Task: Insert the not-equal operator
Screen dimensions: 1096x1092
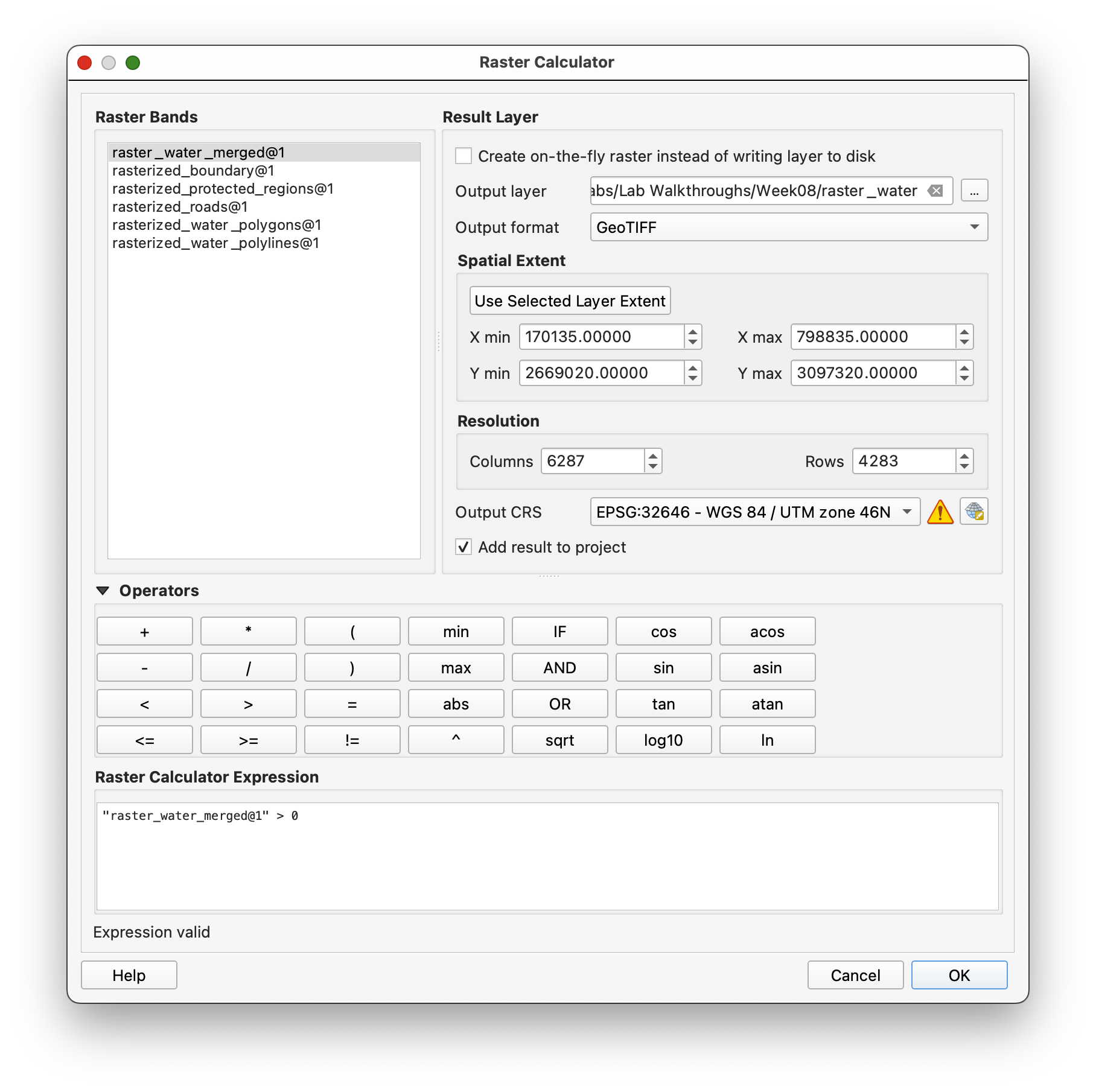Action: click(x=352, y=740)
